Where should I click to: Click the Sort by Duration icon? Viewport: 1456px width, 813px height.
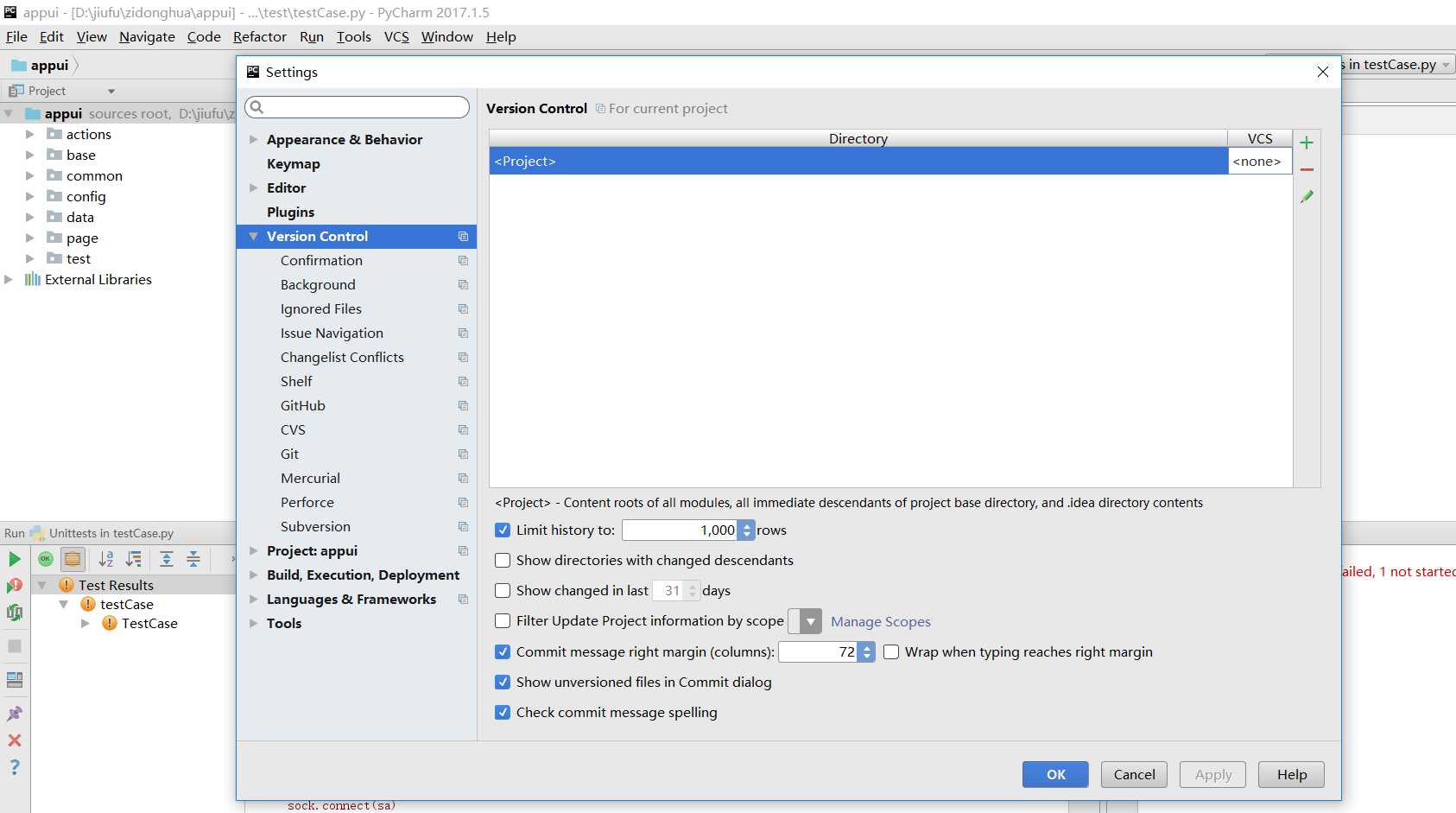pyautogui.click(x=134, y=559)
